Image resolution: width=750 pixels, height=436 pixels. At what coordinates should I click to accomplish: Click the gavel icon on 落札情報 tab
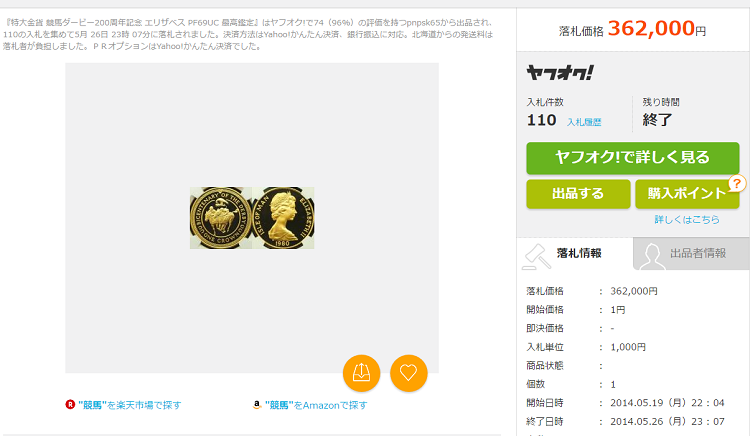pos(536,256)
